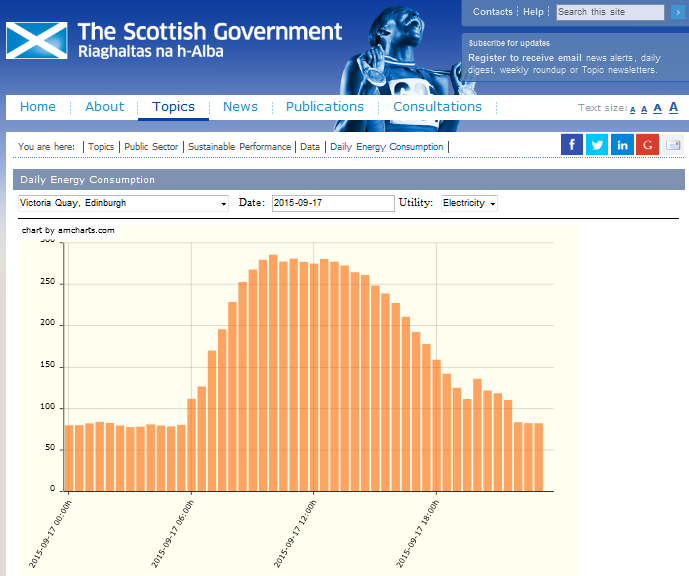Open the Topics navigation tab
This screenshot has width=689, height=576.
click(x=173, y=107)
